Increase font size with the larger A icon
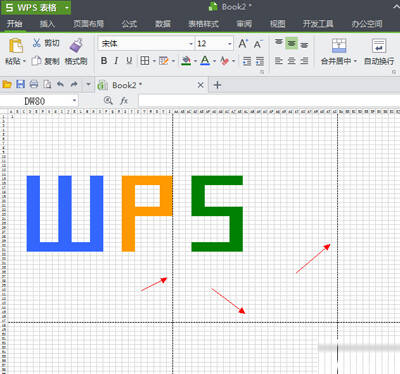Image resolution: width=400 pixels, height=374 pixels. point(243,44)
